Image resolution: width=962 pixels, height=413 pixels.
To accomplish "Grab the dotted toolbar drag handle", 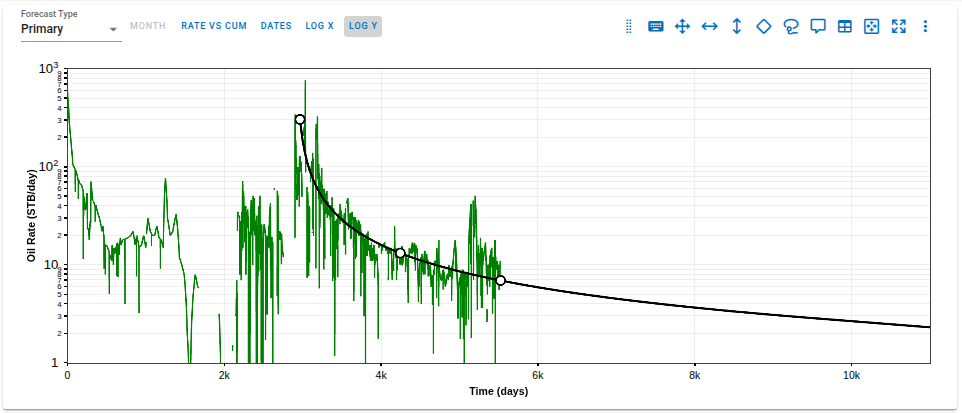I will (629, 27).
